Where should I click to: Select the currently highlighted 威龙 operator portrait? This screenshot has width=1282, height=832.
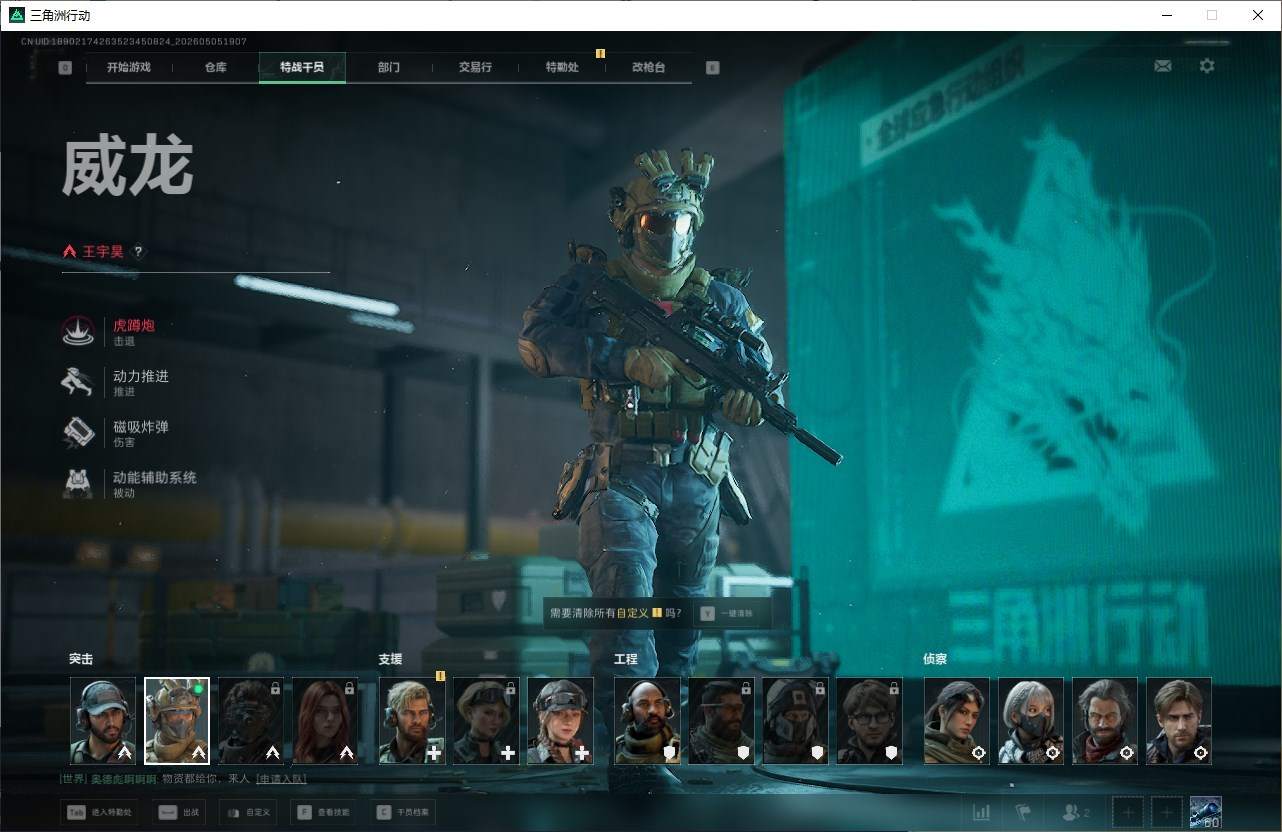tap(177, 721)
